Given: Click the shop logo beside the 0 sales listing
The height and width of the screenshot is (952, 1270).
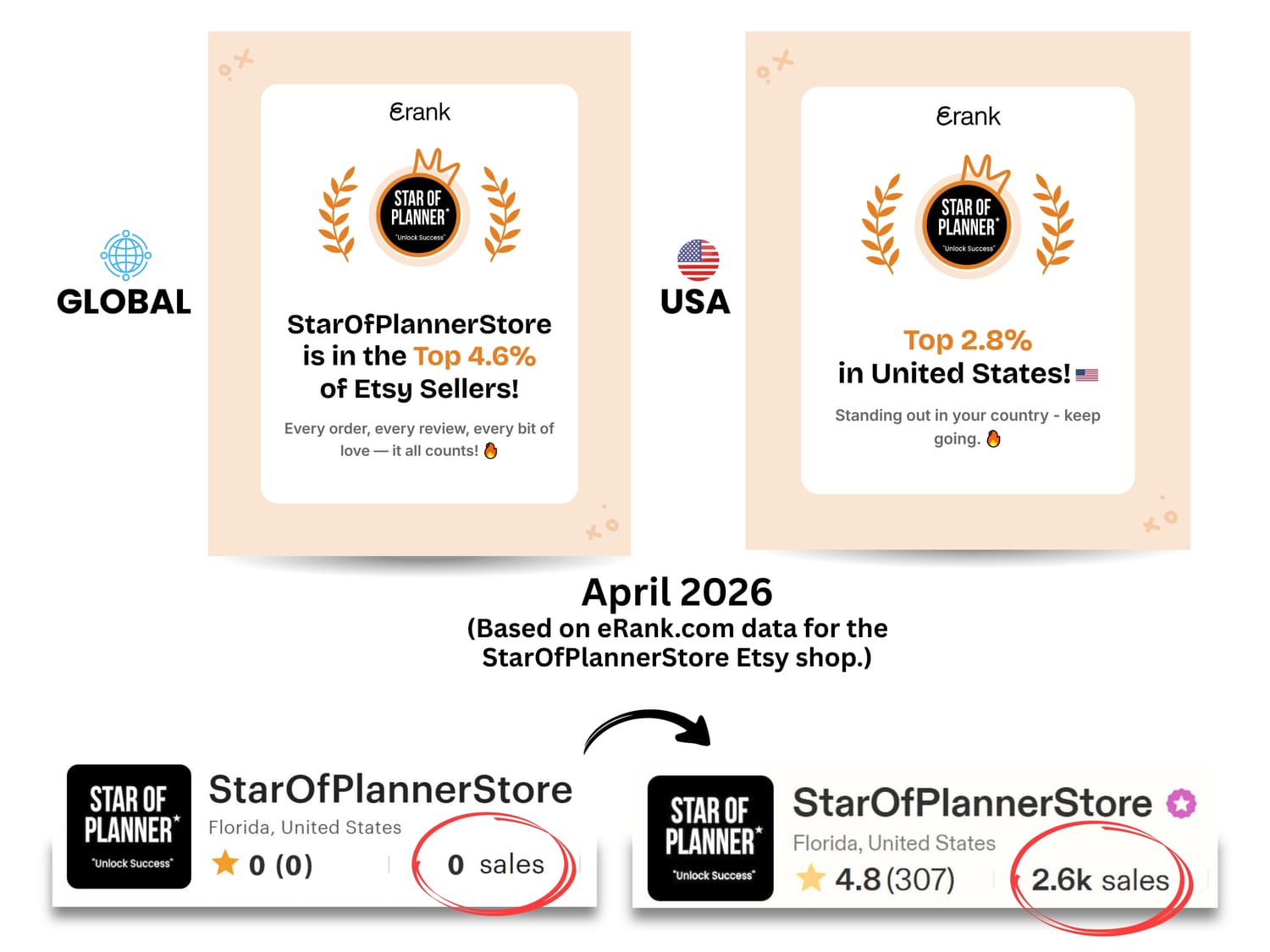Looking at the screenshot, I should 129,827.
